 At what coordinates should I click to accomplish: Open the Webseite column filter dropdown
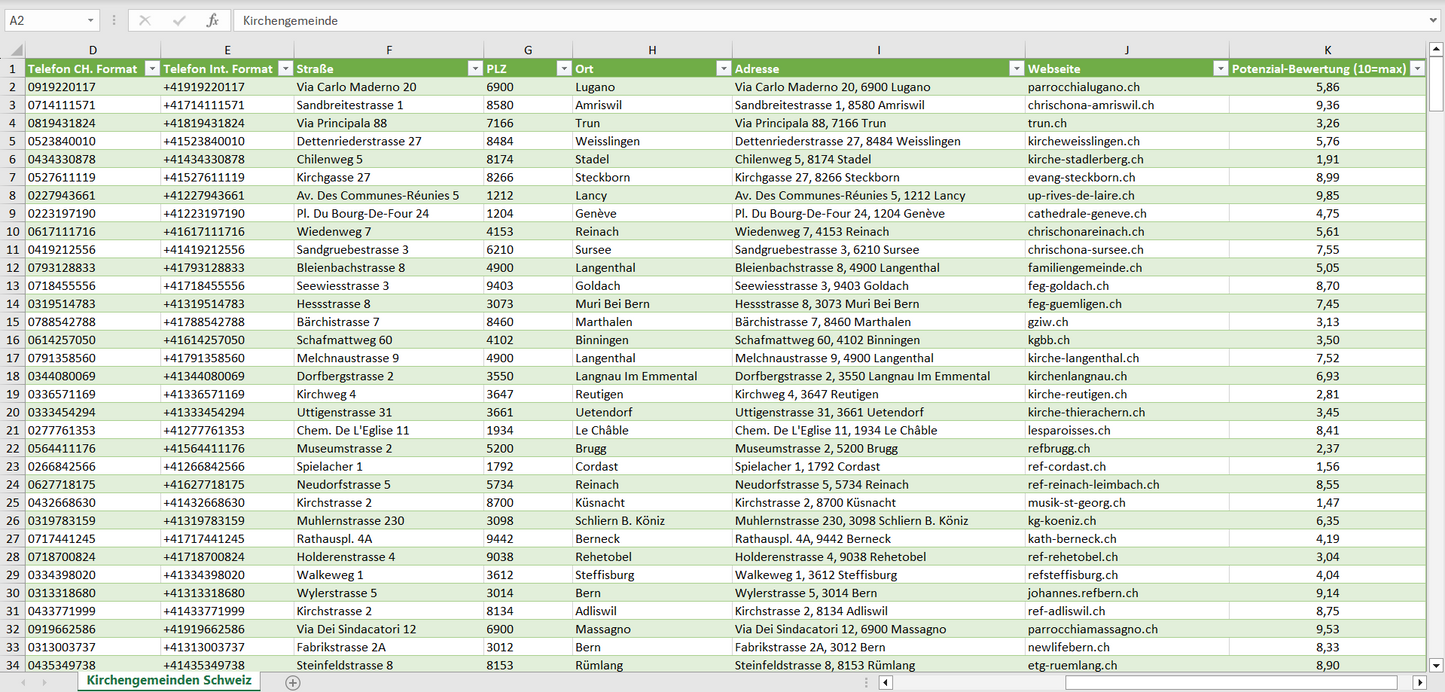(1219, 69)
